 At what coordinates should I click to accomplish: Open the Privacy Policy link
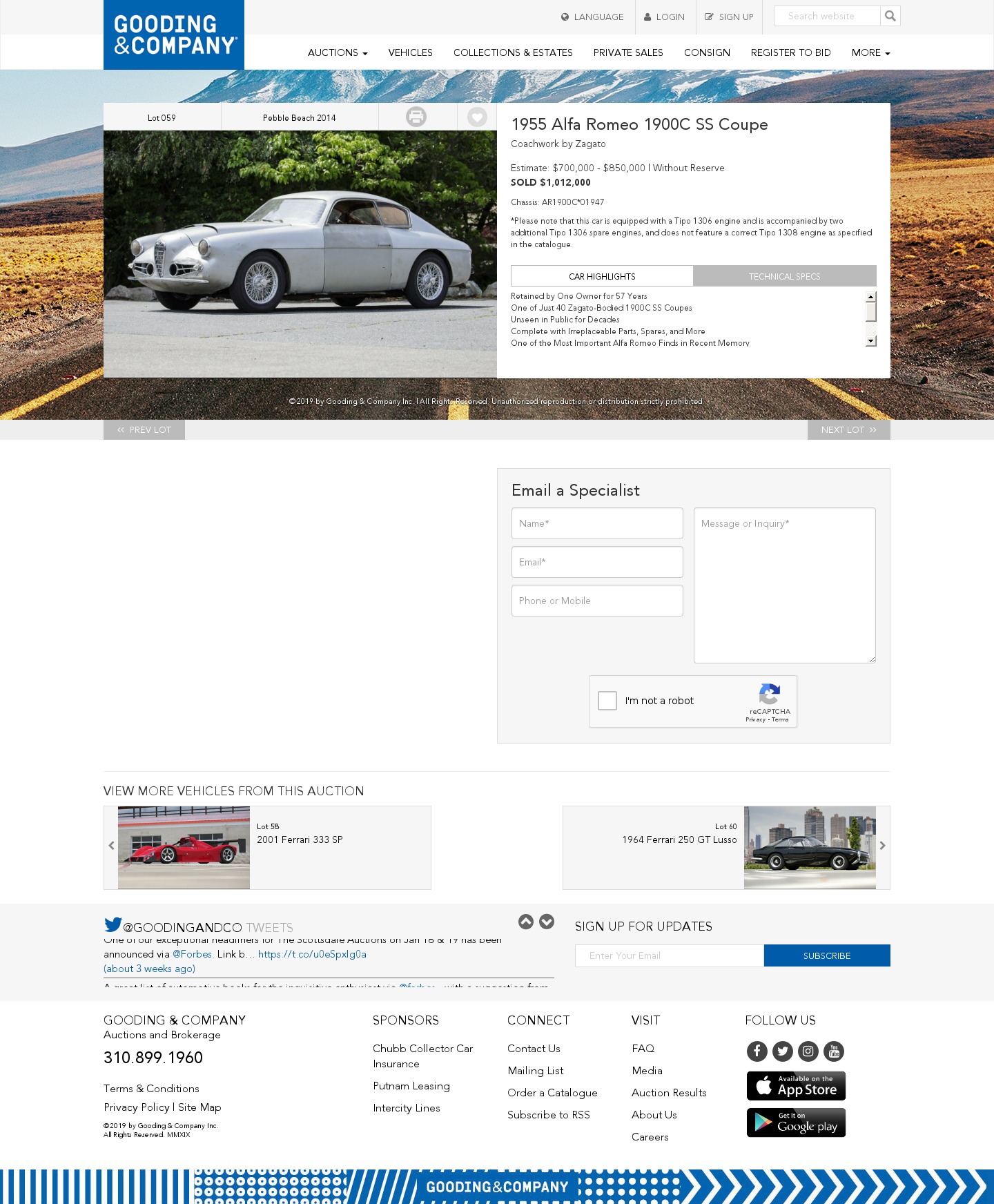[137, 1107]
